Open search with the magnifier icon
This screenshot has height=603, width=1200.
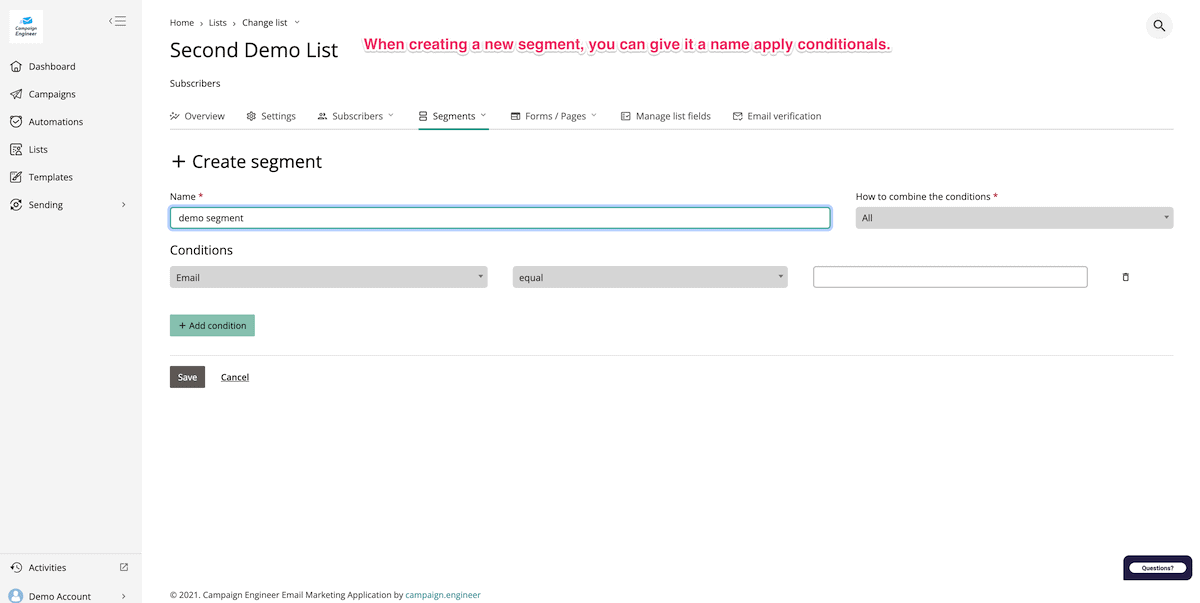click(x=1159, y=26)
